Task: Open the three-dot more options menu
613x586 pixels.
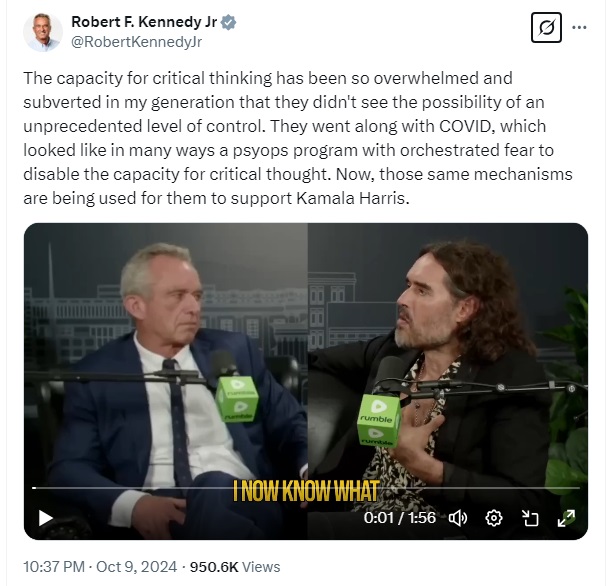Action: point(579,27)
